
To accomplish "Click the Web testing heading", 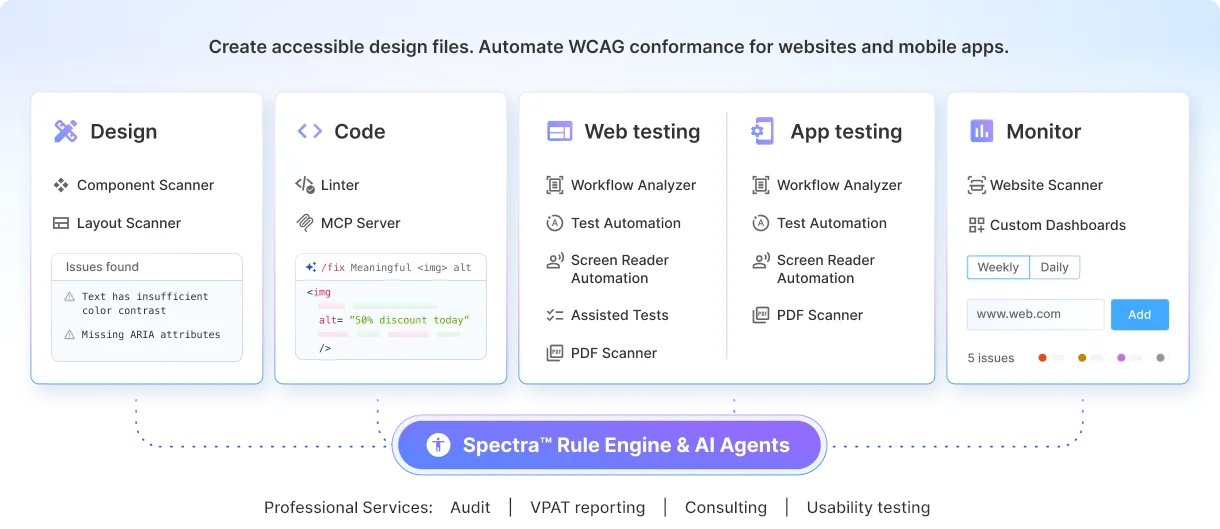I will click(x=642, y=131).
